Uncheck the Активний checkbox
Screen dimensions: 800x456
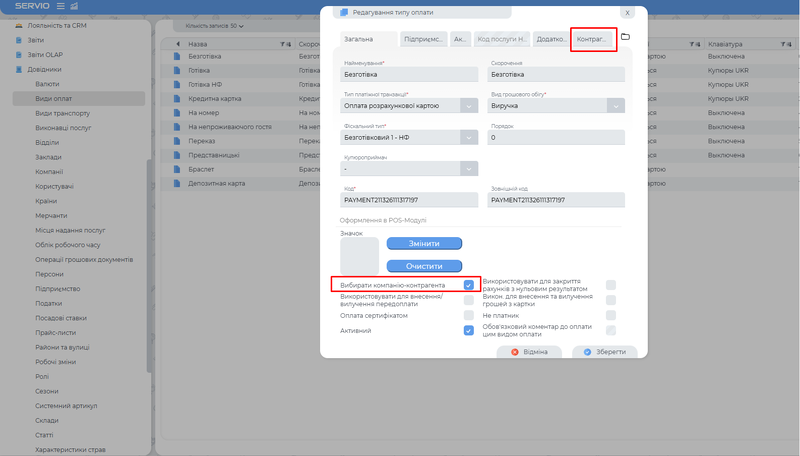tap(468, 330)
